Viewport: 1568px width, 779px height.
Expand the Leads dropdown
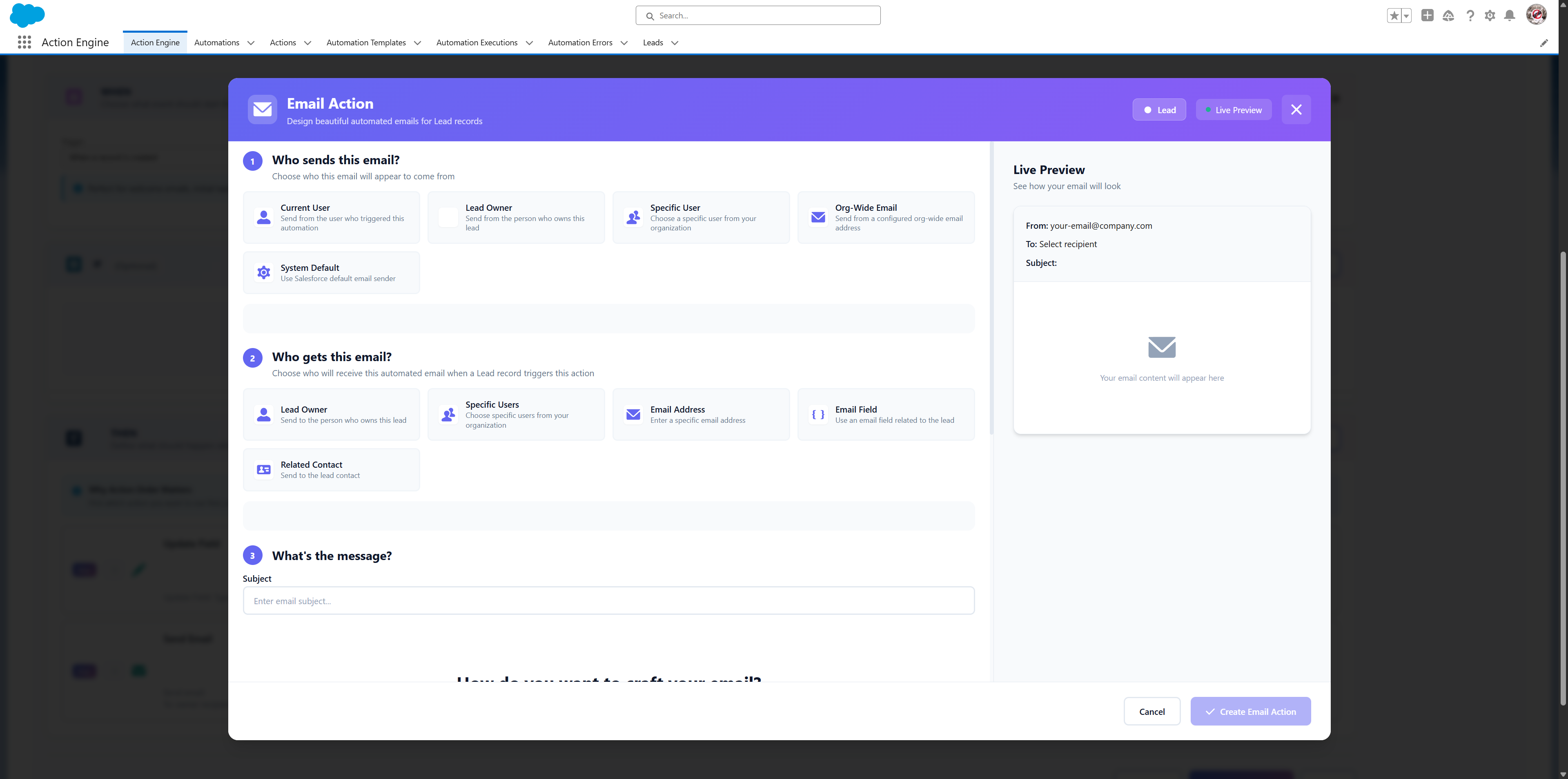(x=660, y=42)
